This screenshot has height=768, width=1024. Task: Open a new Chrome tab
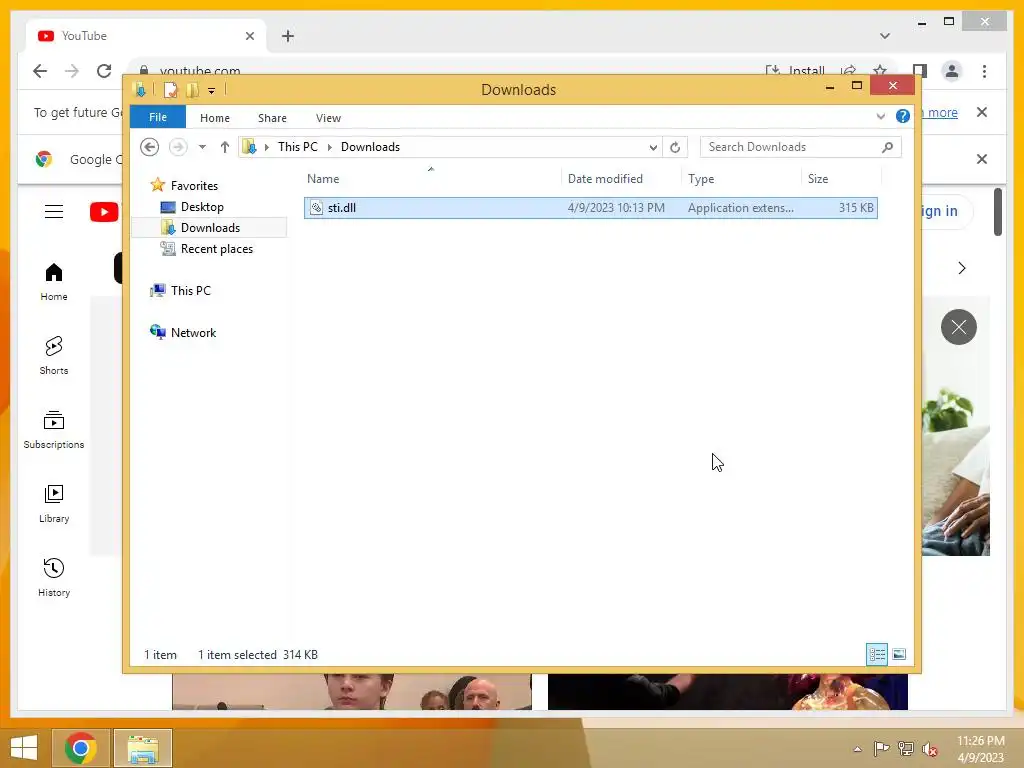[288, 36]
